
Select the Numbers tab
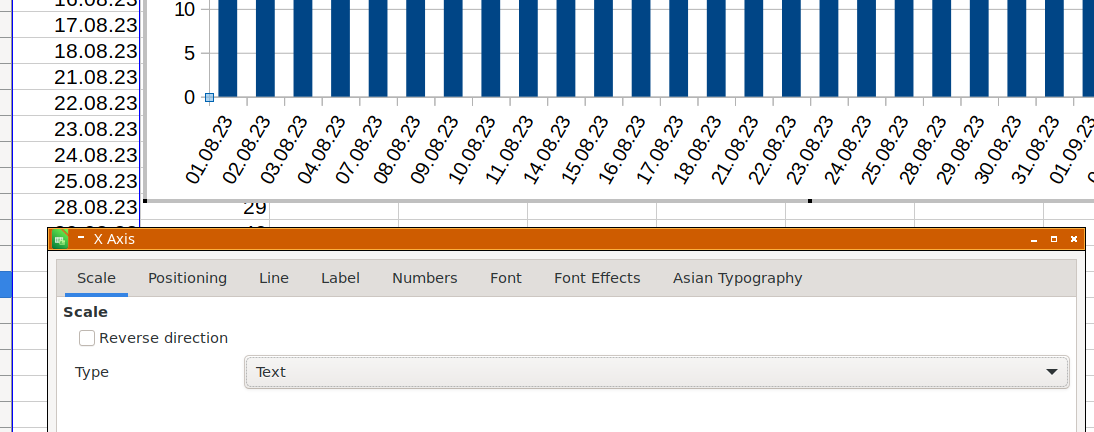click(424, 278)
